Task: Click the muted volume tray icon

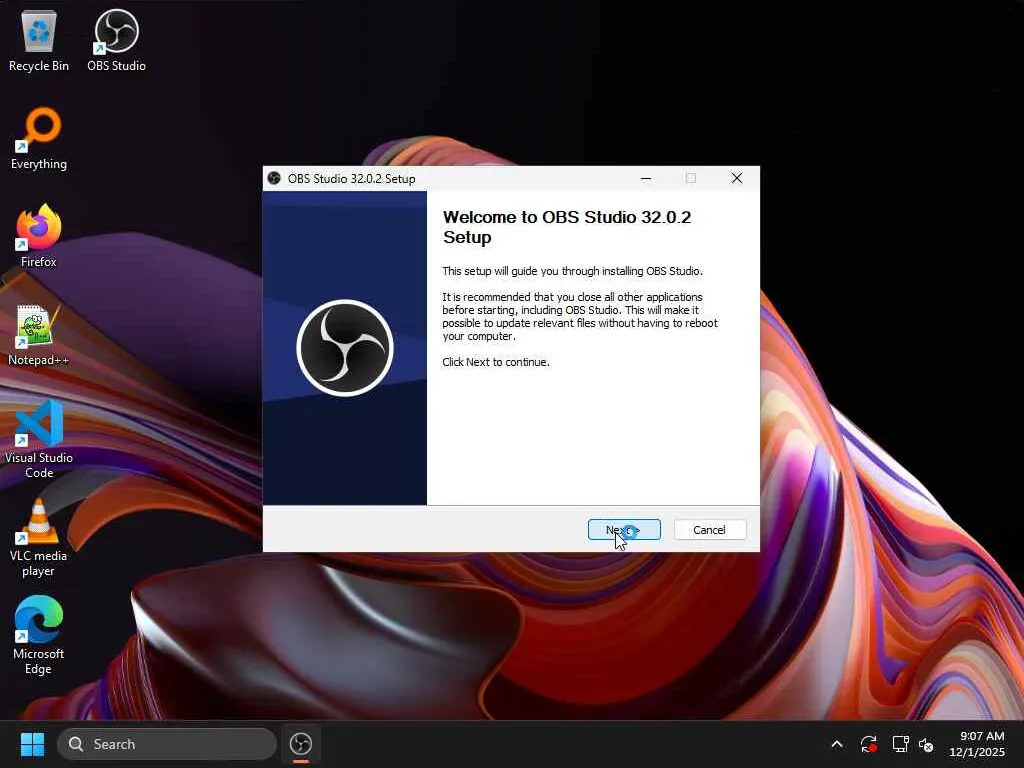Action: pyautogui.click(x=926, y=744)
